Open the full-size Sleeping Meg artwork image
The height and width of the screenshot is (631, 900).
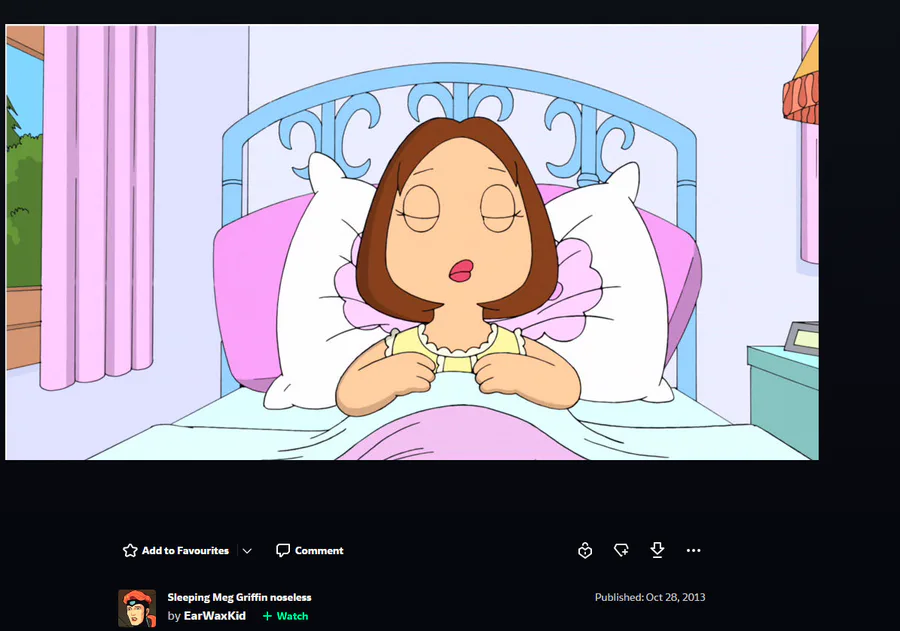pyautogui.click(x=412, y=242)
